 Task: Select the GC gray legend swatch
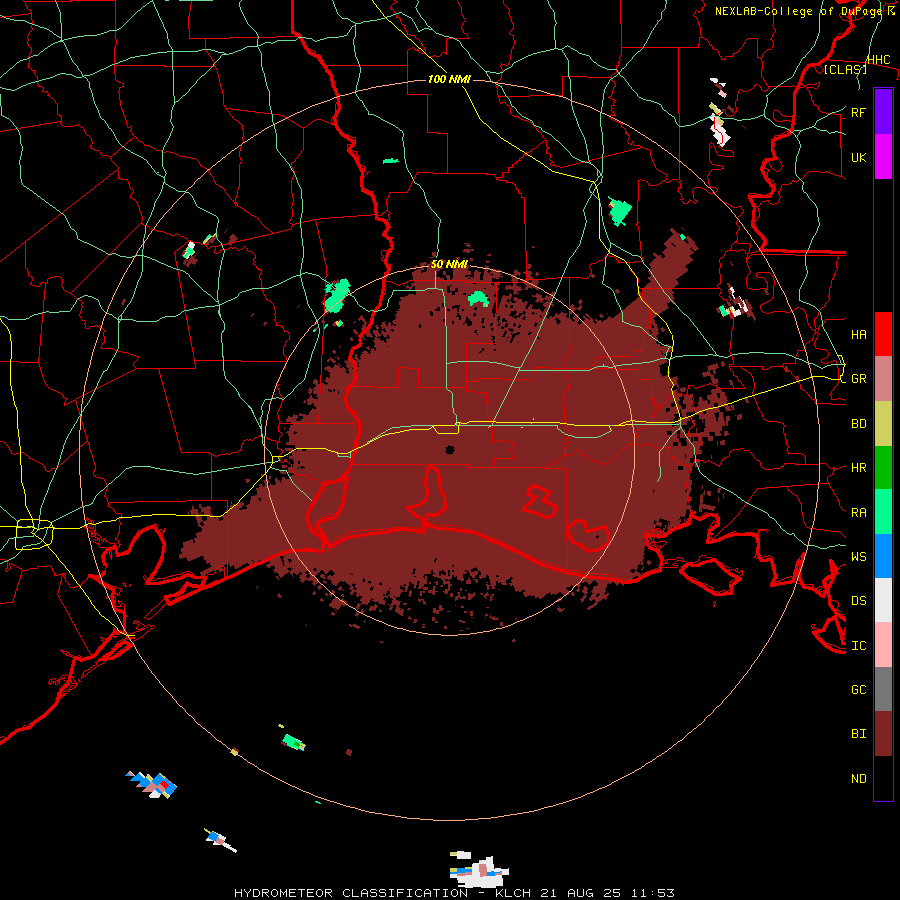coord(883,689)
